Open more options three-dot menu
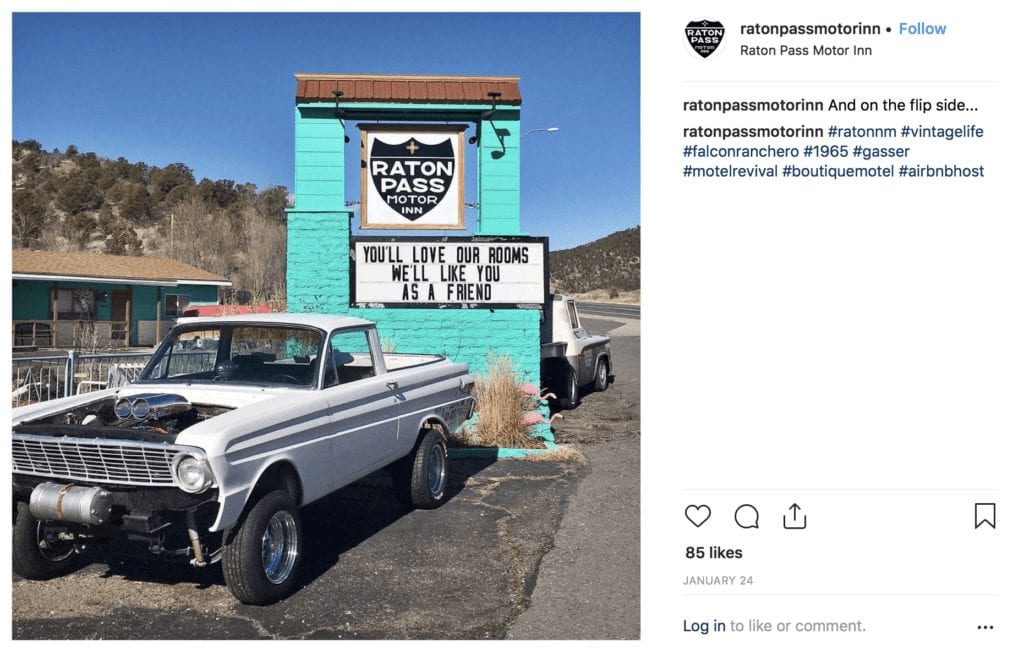This screenshot has width=1024, height=656. pyautogui.click(x=985, y=627)
